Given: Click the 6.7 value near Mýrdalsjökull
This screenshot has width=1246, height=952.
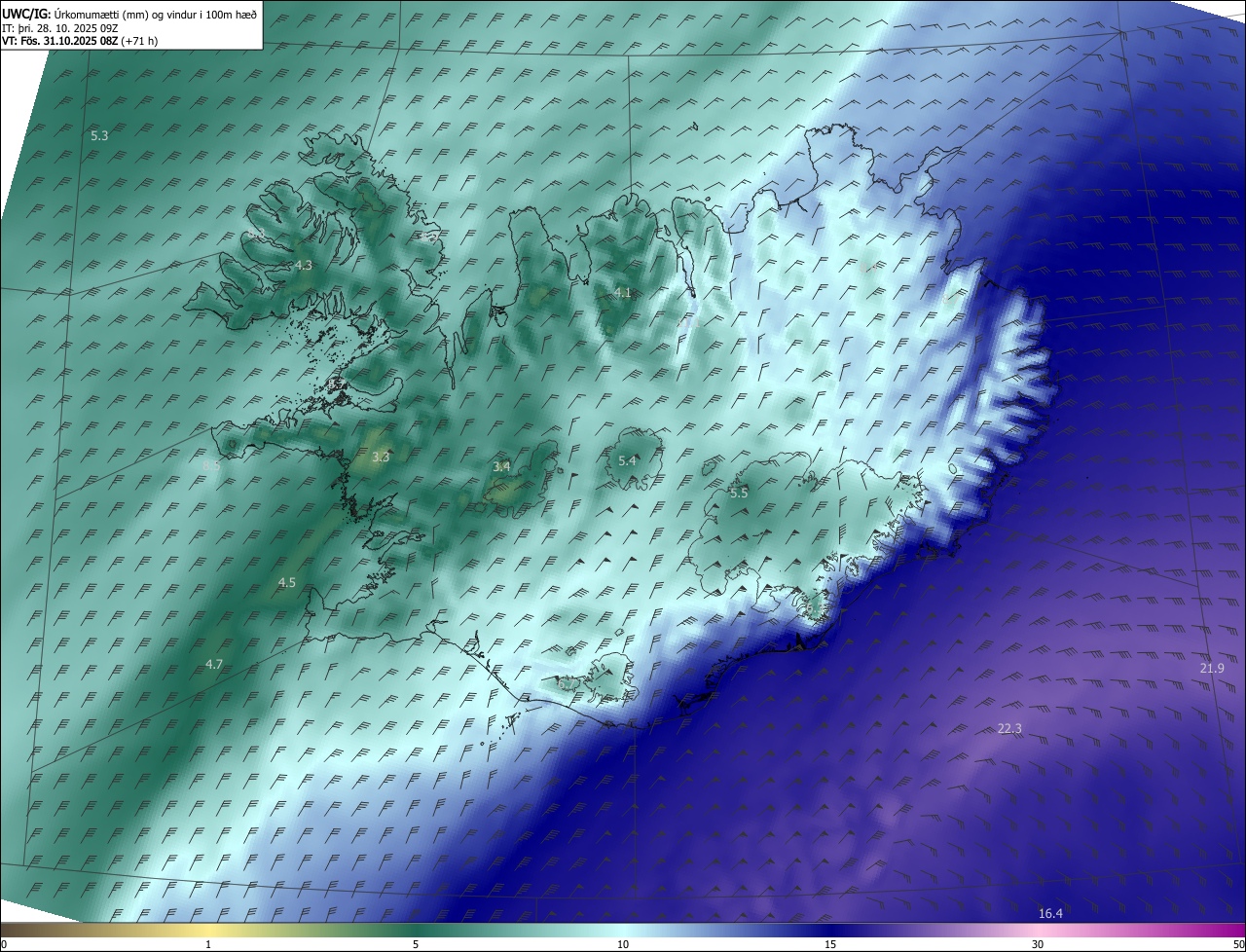Looking at the screenshot, I should tap(565, 683).
